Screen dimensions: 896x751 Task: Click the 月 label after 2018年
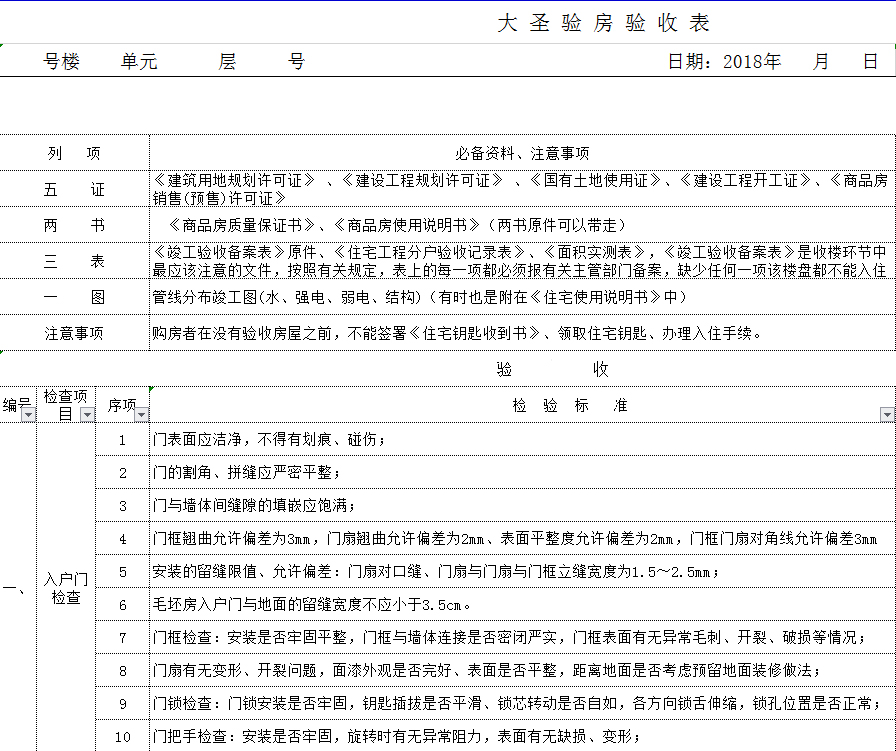pos(821,61)
